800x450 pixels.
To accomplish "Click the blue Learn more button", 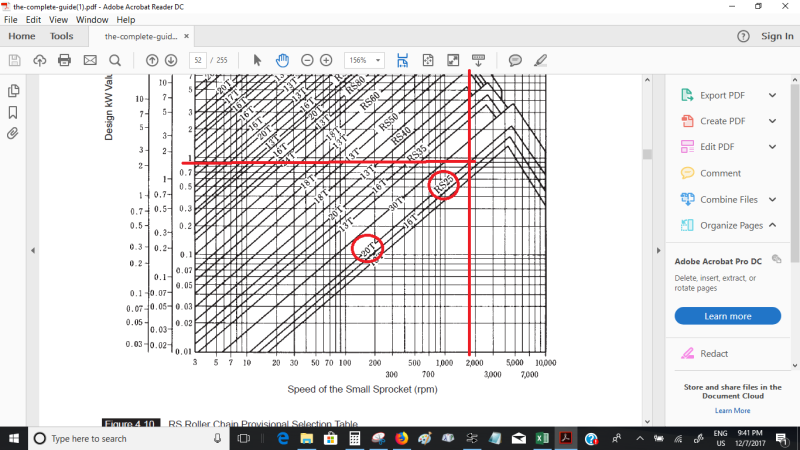I will coord(728,316).
